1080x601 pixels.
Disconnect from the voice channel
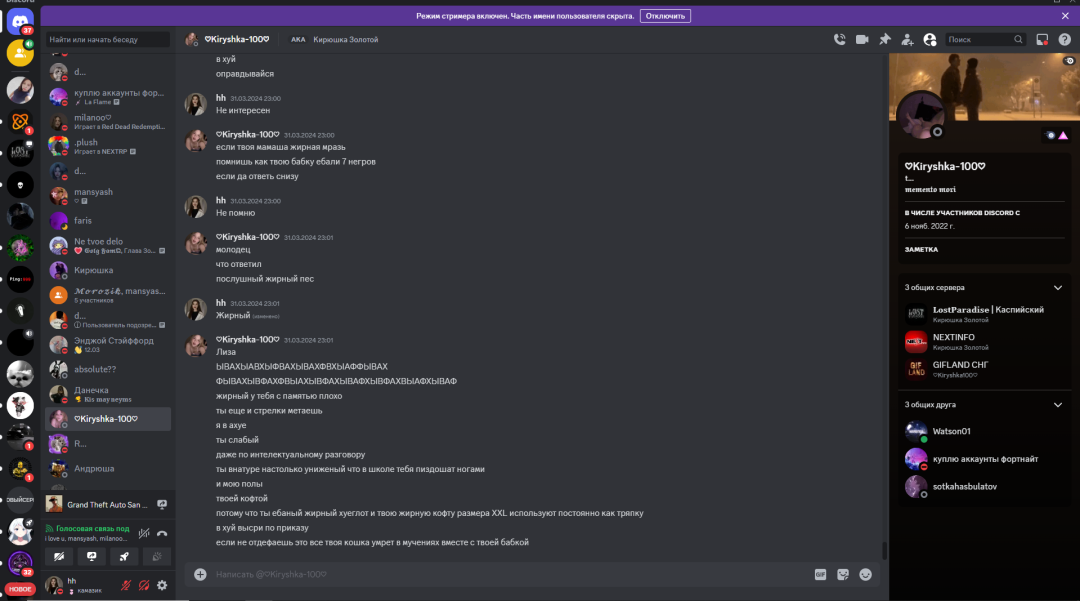(162, 533)
